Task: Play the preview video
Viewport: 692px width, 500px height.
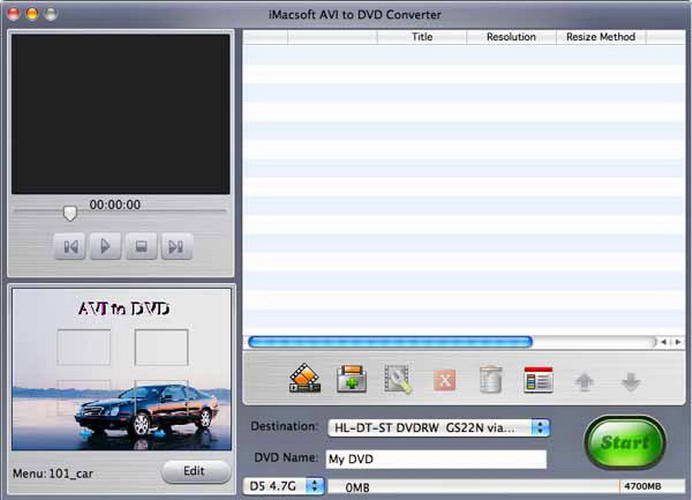Action: tap(105, 246)
